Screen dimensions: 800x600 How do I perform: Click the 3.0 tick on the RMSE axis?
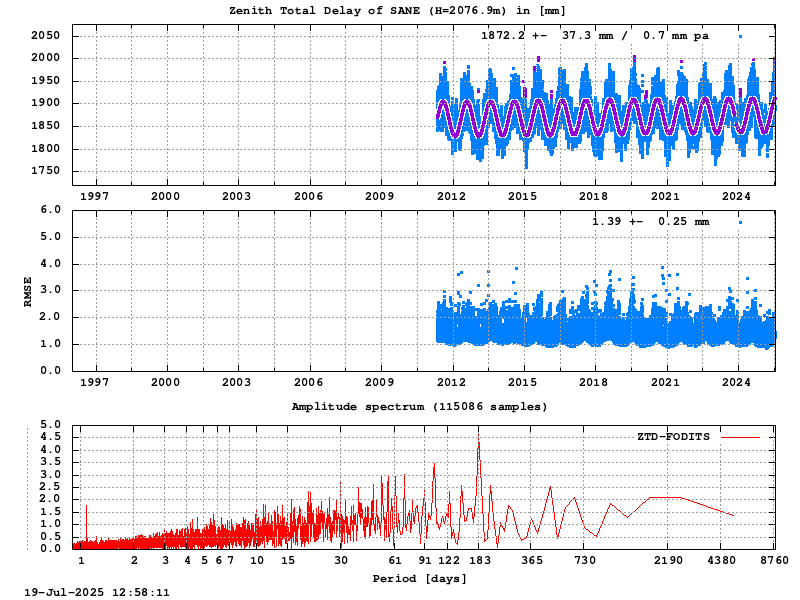tap(50, 290)
